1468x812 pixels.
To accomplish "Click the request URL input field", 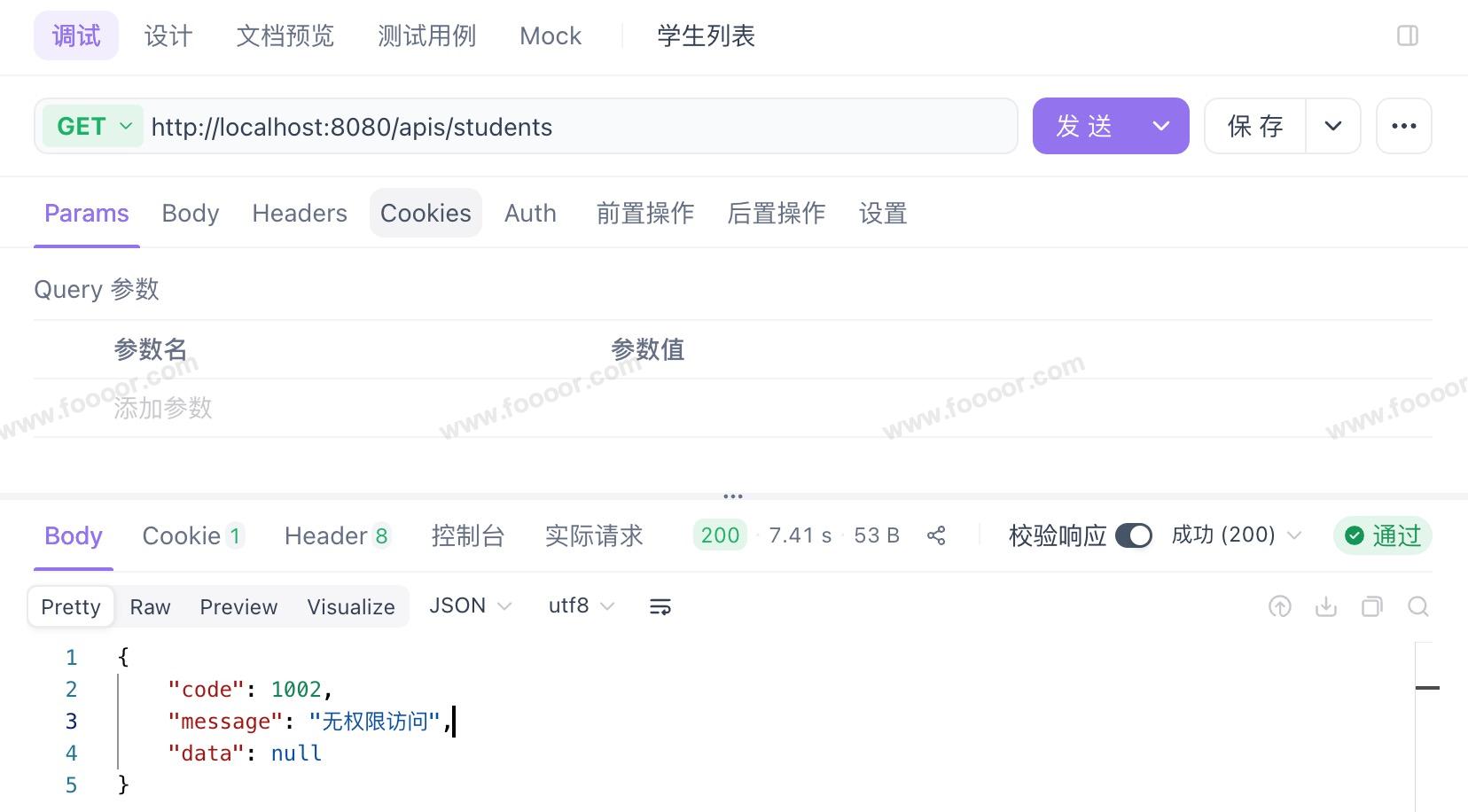I will 576,126.
